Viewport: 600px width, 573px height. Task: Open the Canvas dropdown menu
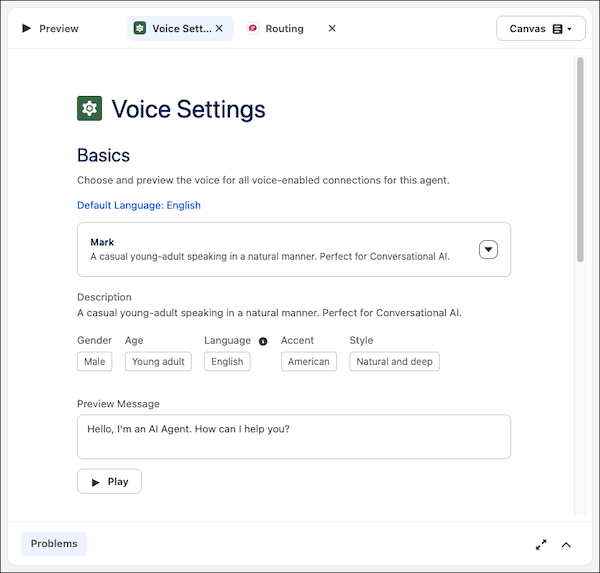[x=540, y=28]
